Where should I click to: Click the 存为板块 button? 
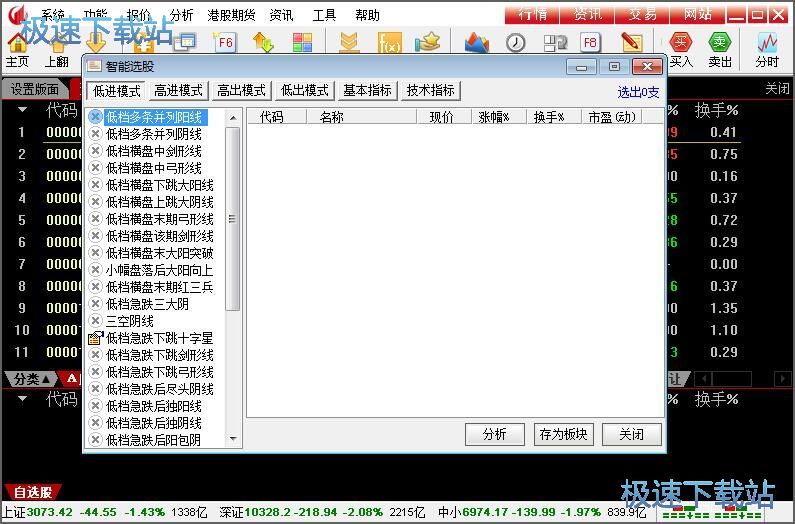(563, 434)
